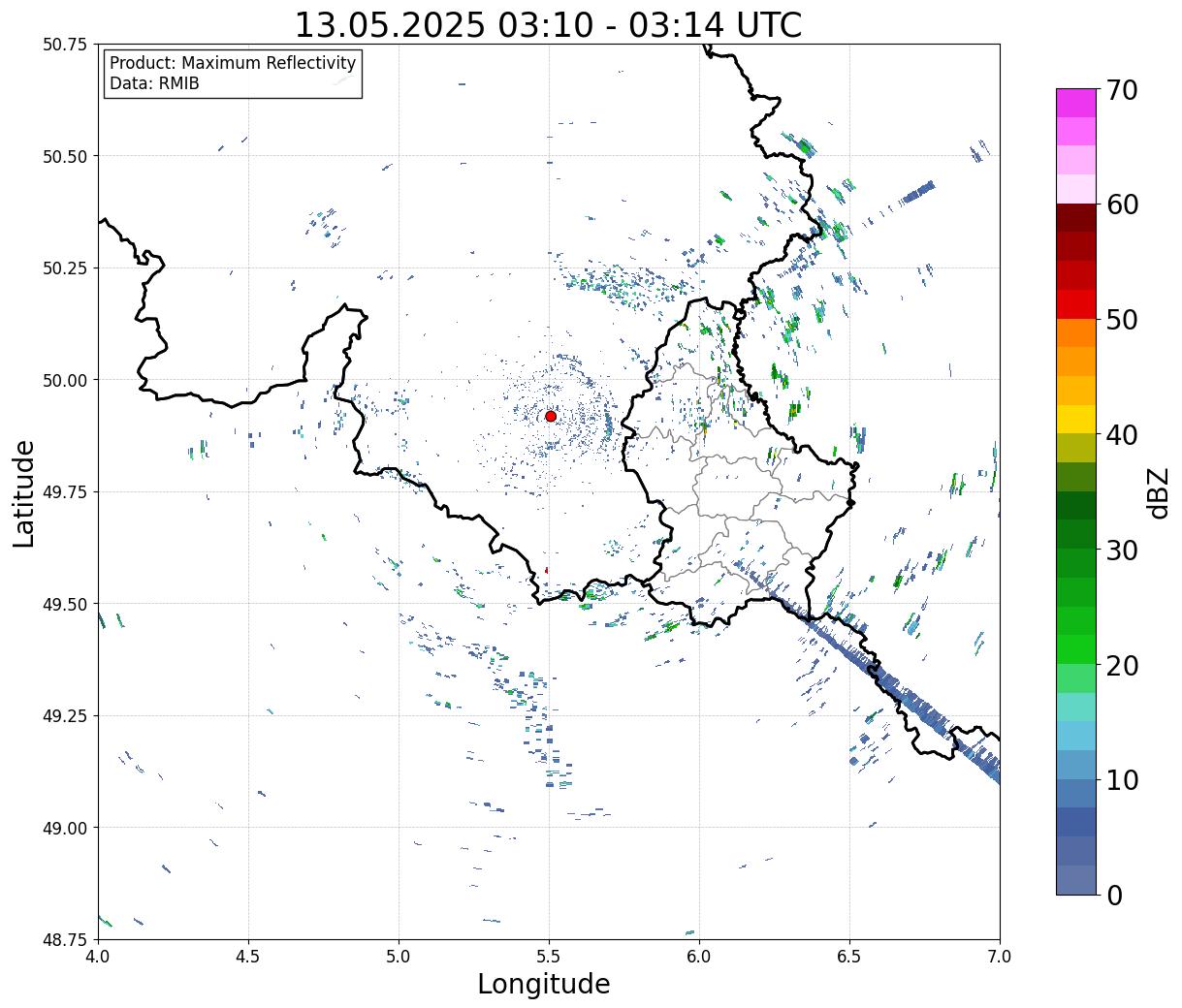1182x1008 pixels.
Task: Click the 'Latitude' axis label
Action: point(24,493)
